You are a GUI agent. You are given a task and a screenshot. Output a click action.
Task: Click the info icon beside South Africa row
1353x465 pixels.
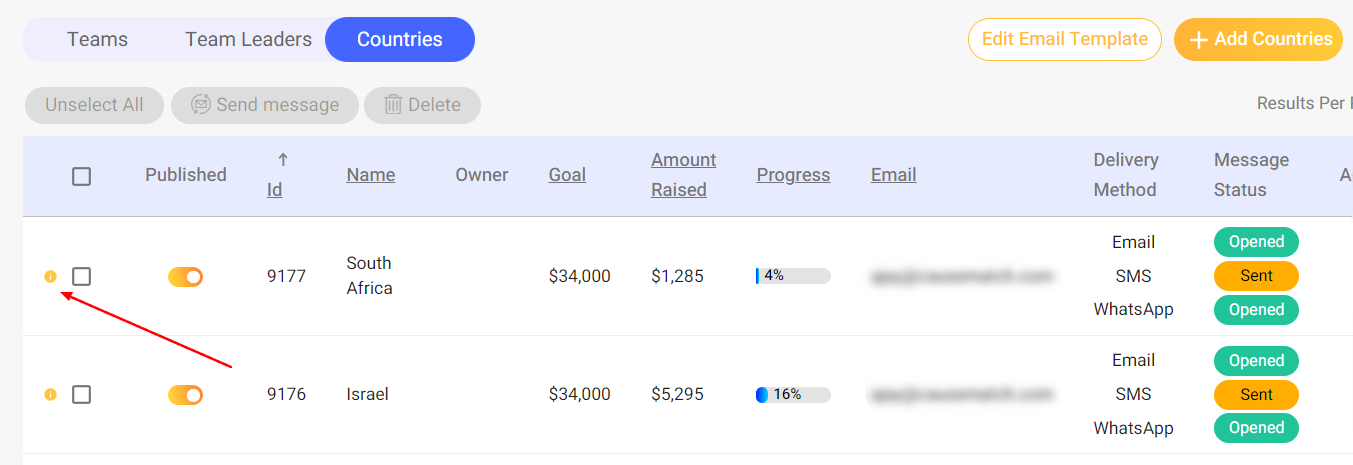pos(51,277)
